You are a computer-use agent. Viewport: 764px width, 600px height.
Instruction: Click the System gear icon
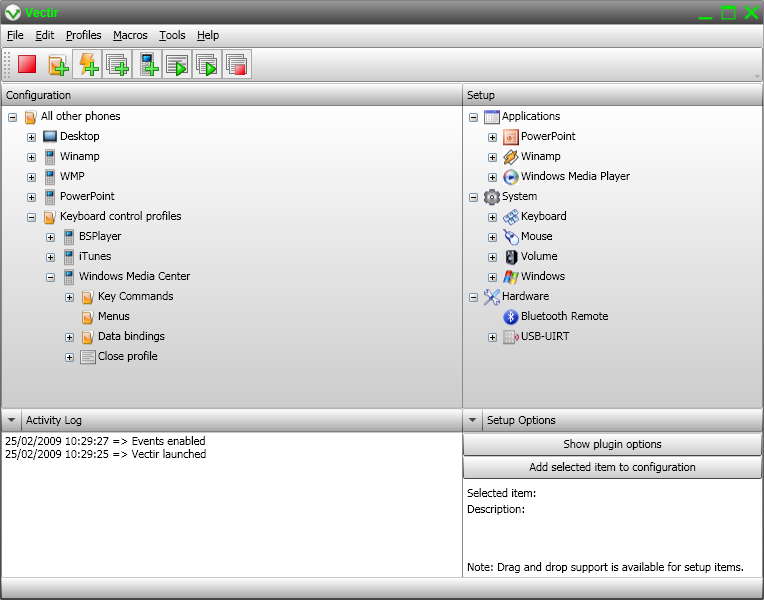(x=492, y=197)
